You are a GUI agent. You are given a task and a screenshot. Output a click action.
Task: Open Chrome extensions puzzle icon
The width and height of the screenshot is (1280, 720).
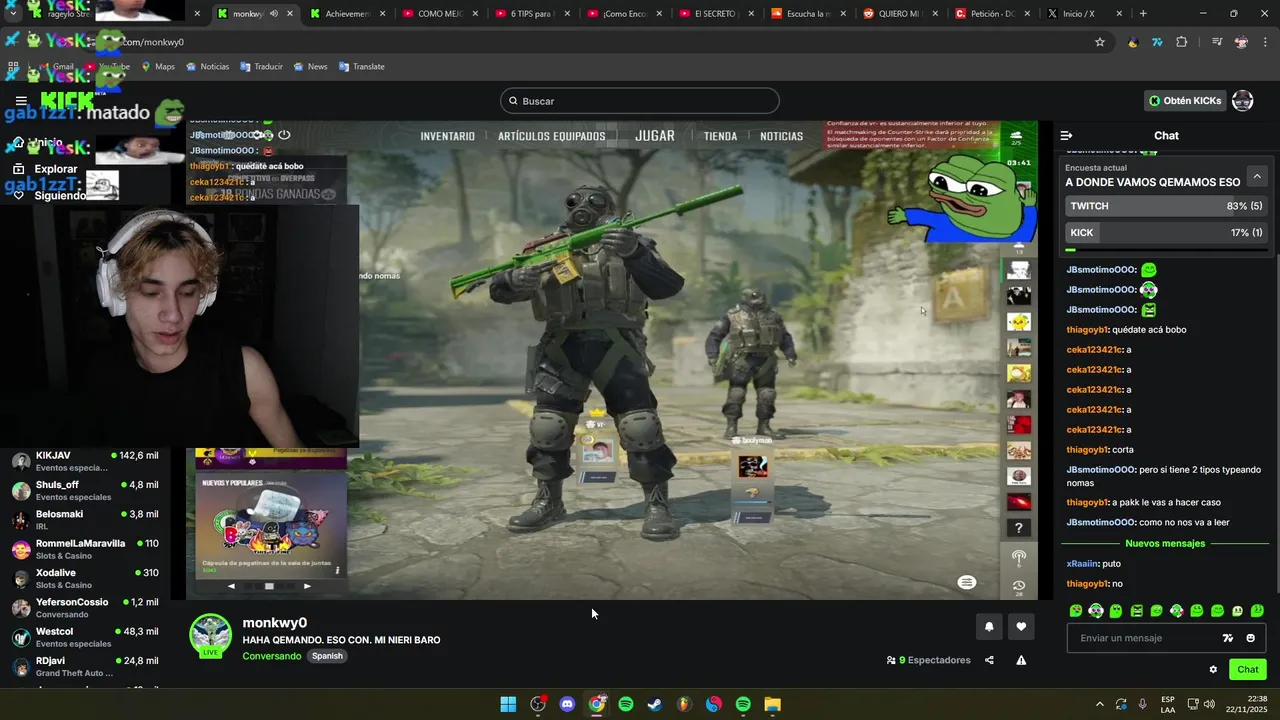pos(1182,42)
